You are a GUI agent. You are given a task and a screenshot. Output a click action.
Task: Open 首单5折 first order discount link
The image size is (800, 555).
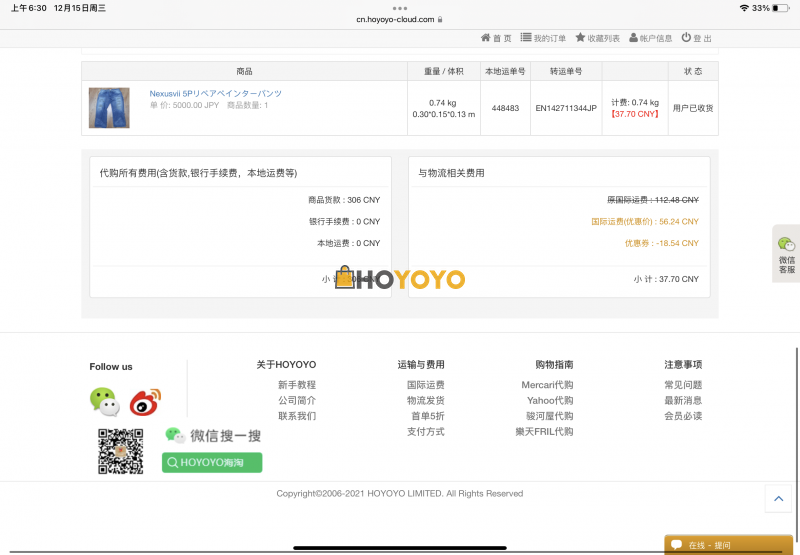point(428,416)
